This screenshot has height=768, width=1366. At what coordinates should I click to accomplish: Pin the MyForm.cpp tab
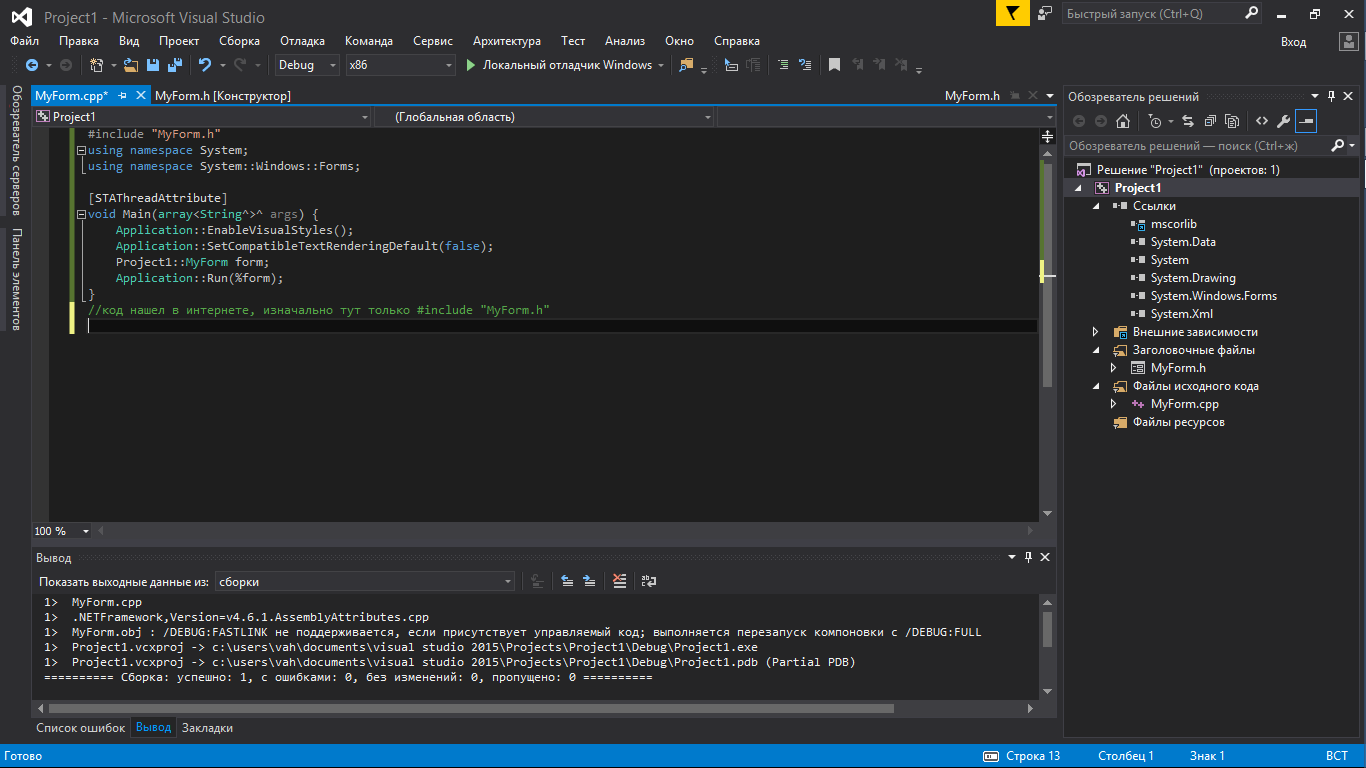(x=122, y=95)
